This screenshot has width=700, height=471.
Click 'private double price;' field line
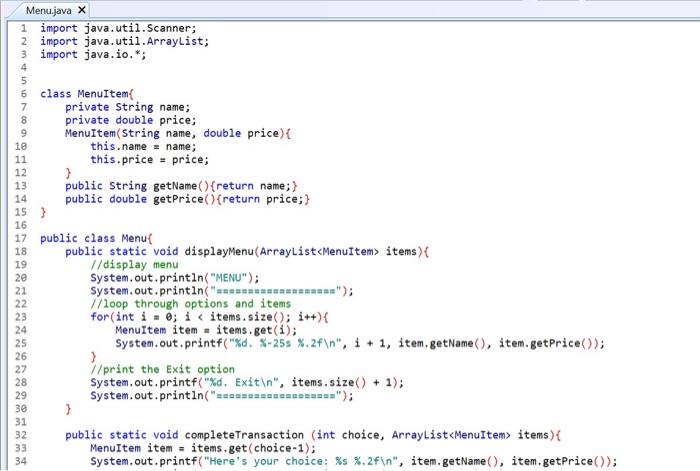tap(131, 120)
